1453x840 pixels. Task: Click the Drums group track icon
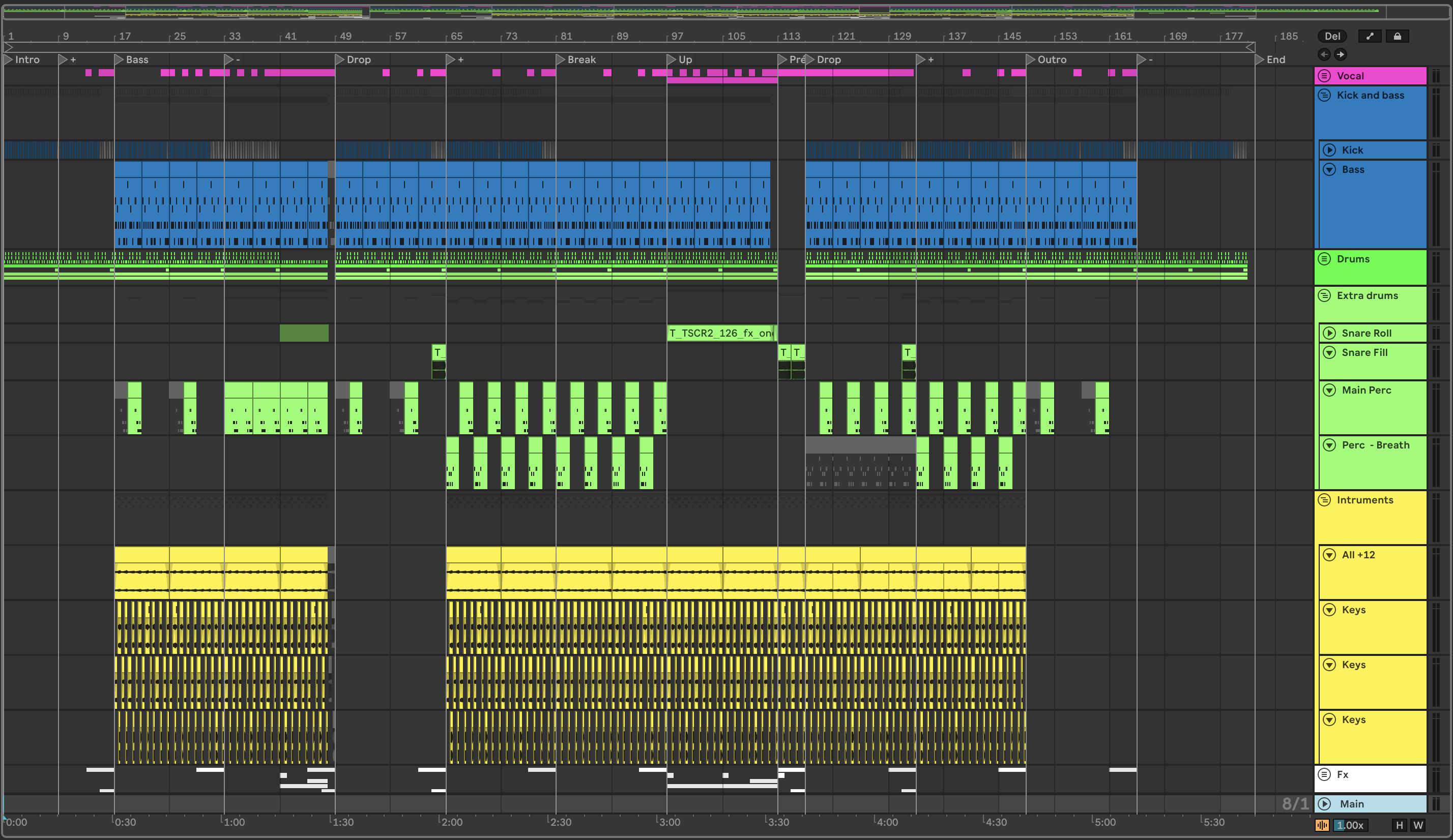click(1324, 259)
